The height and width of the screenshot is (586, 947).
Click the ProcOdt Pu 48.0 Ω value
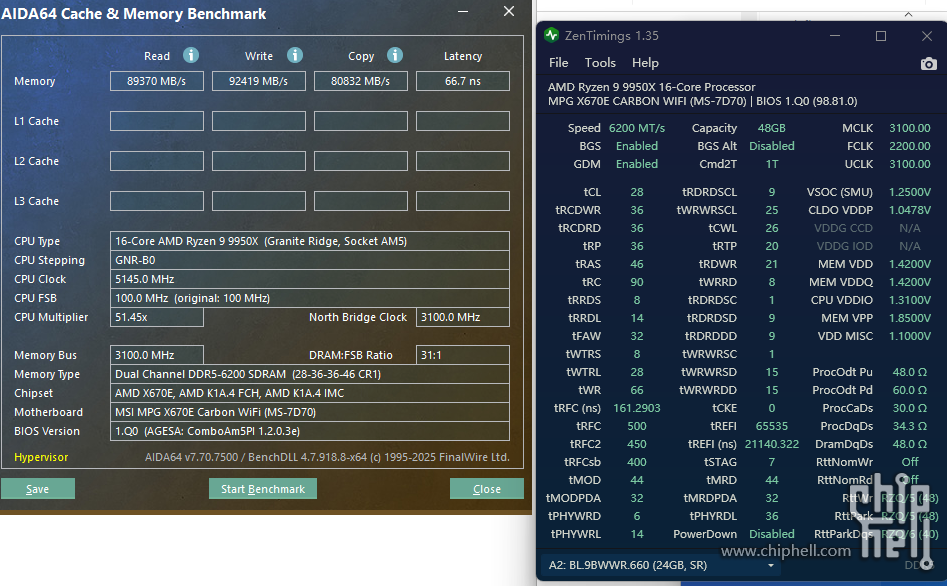point(910,372)
